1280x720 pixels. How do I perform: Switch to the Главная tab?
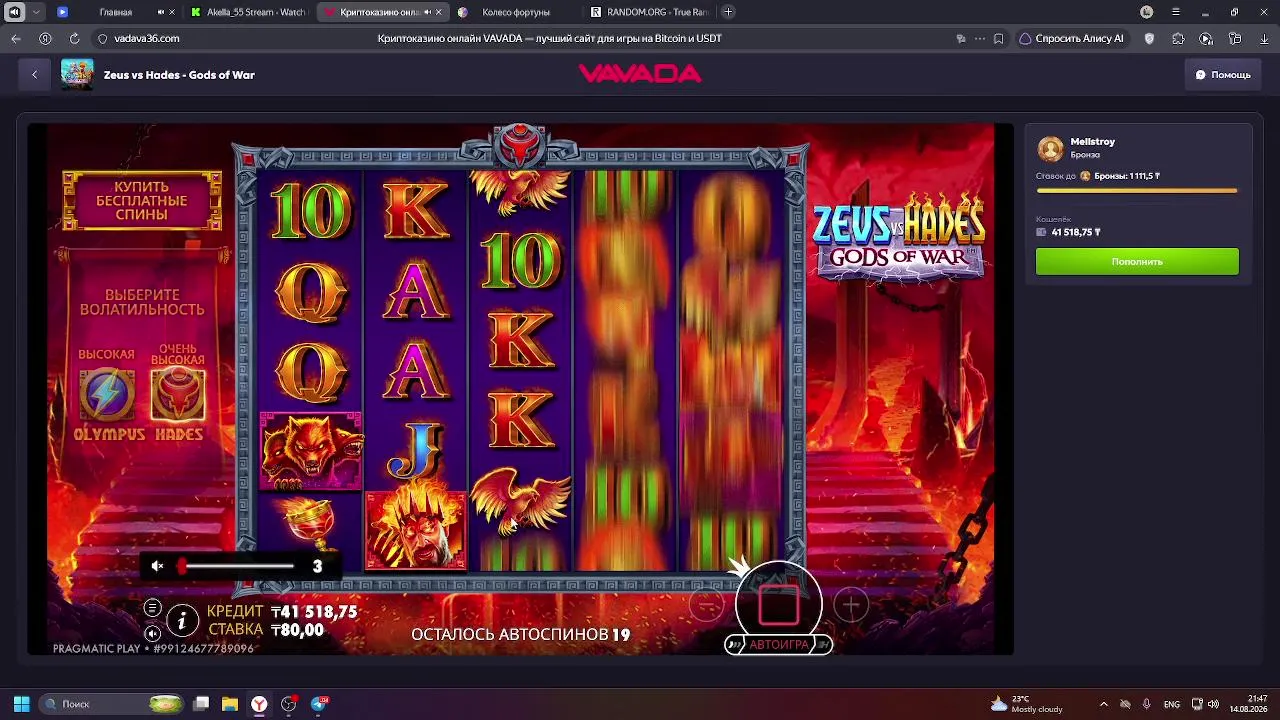coord(116,12)
